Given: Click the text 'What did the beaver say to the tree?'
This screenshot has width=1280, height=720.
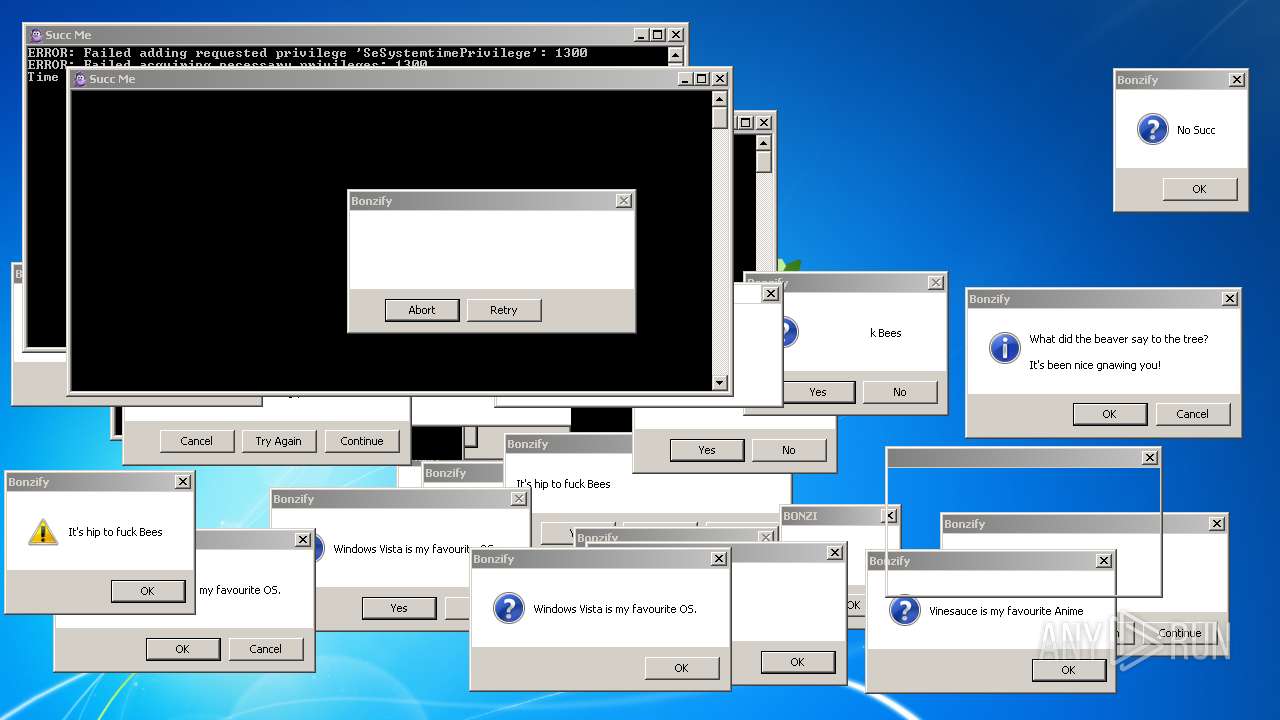Looking at the screenshot, I should click(1119, 339).
